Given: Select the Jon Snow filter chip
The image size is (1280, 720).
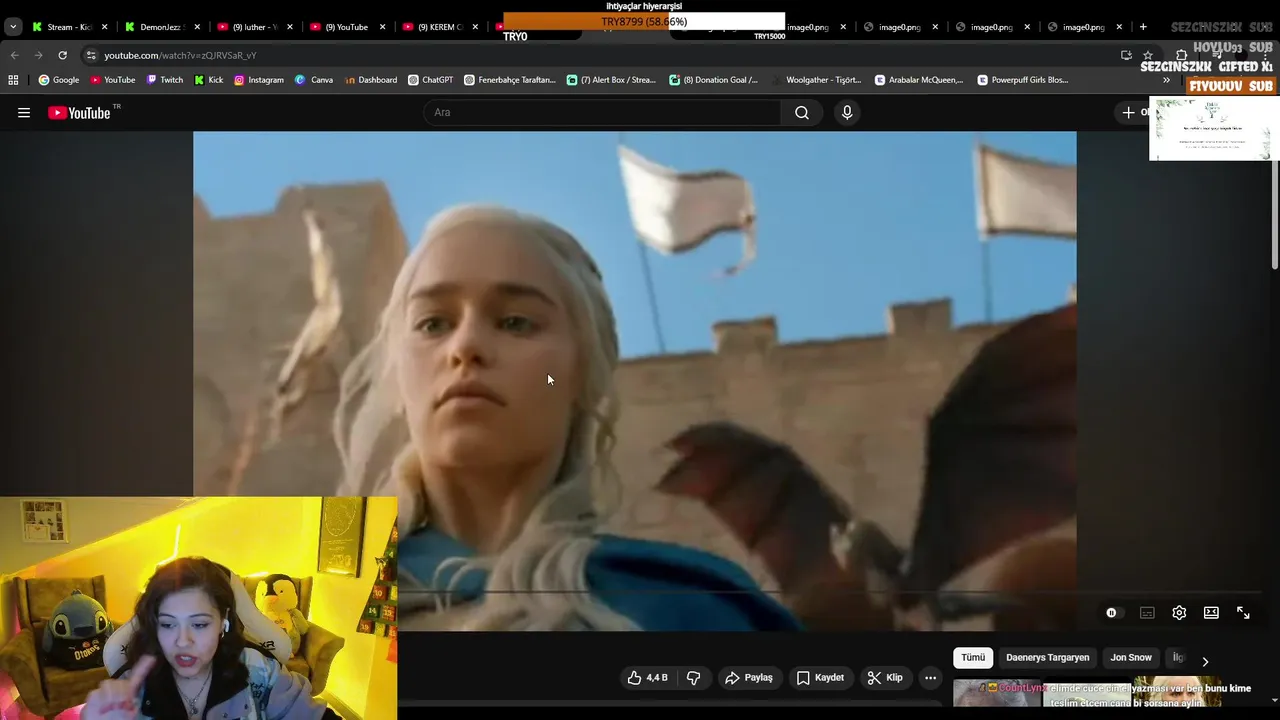Looking at the screenshot, I should tap(1131, 657).
